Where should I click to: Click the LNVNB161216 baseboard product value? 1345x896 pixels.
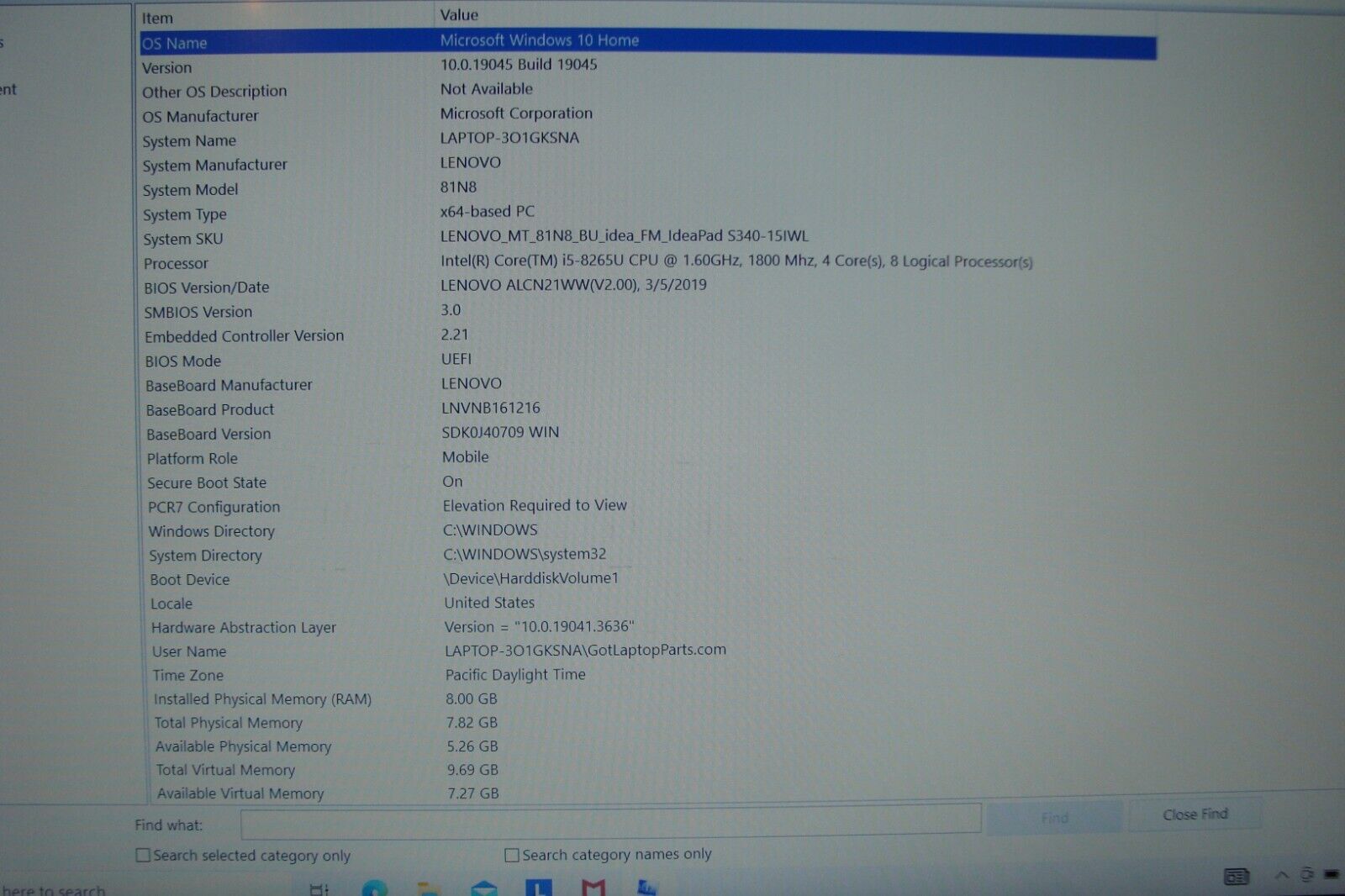pyautogui.click(x=491, y=408)
